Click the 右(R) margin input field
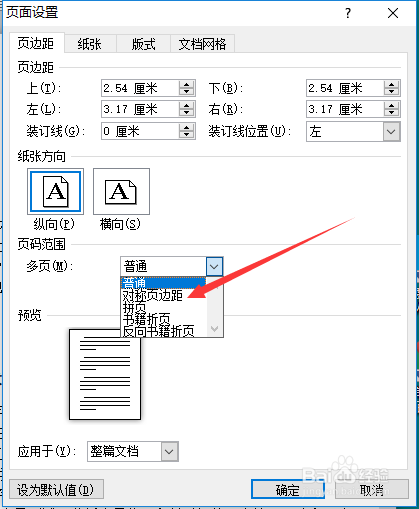Viewport: 419px width, 509px height. click(x=345, y=109)
